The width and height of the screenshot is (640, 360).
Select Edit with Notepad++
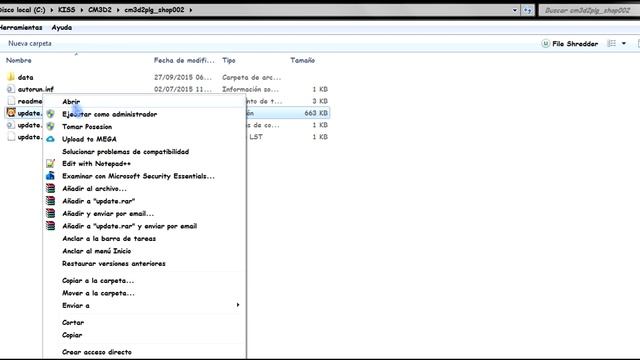96,164
